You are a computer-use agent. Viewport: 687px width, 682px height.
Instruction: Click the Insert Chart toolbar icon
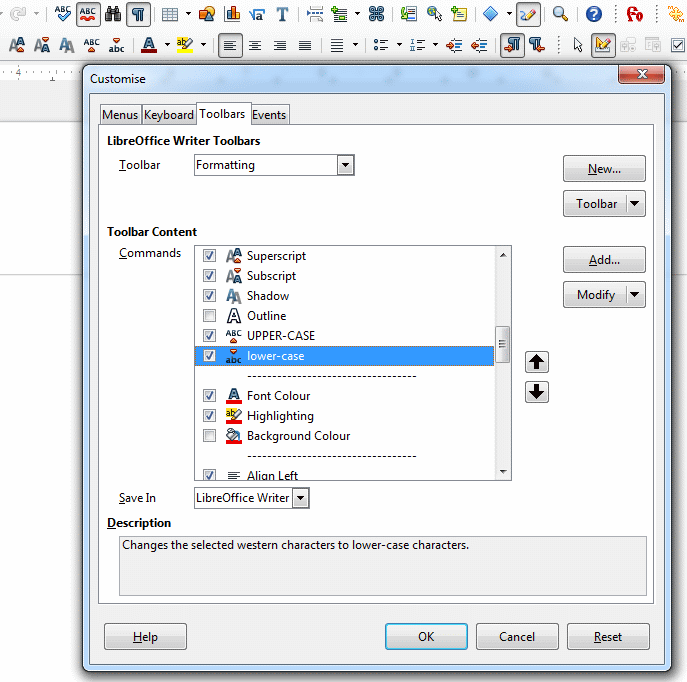pyautogui.click(x=232, y=14)
